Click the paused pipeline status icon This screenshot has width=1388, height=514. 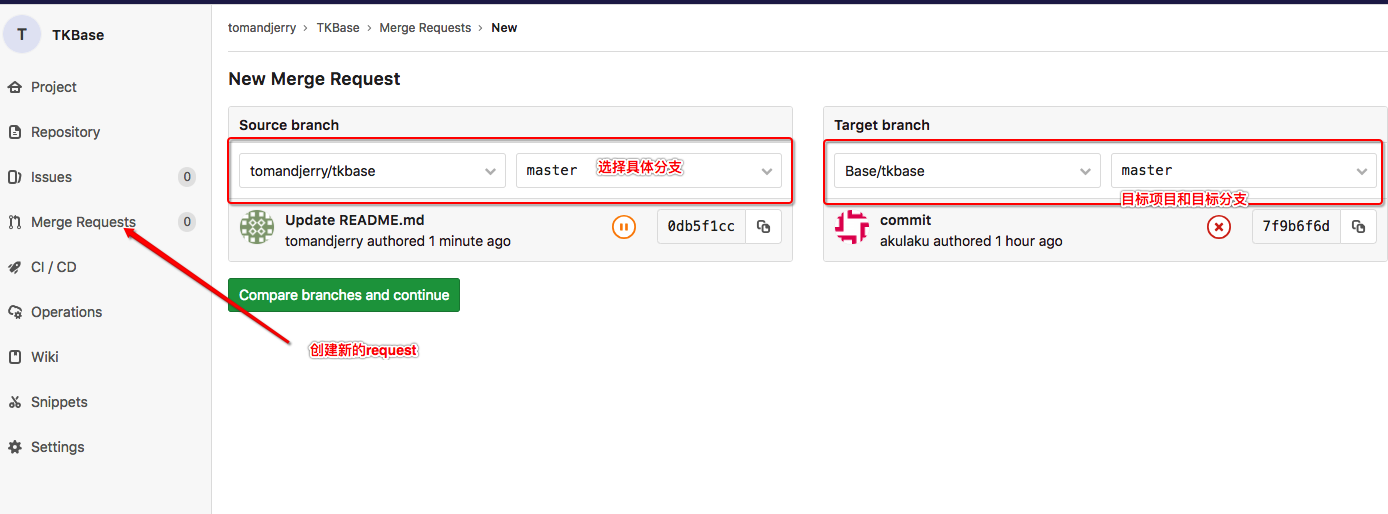coord(624,227)
